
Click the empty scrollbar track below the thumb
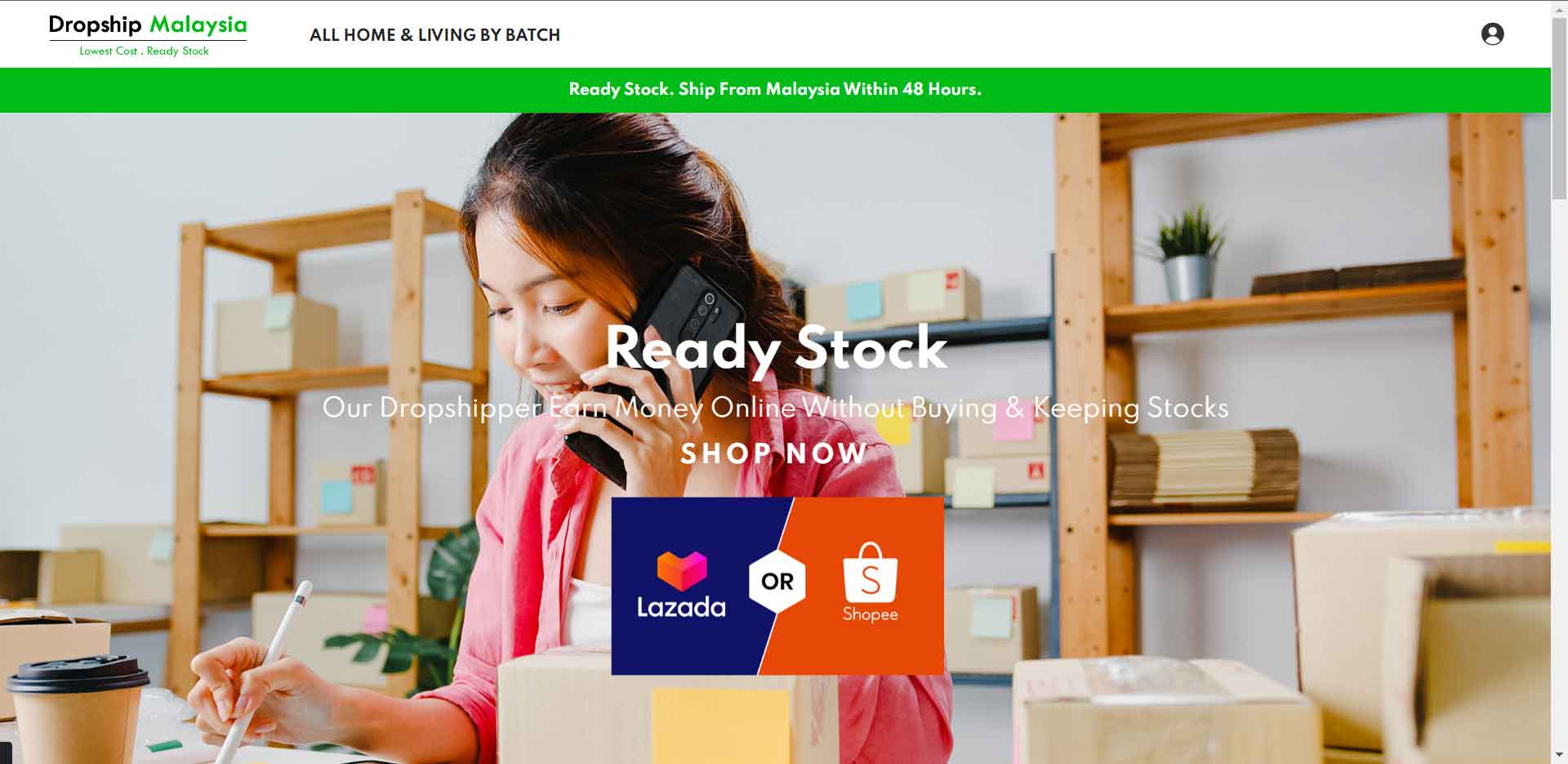1559,474
